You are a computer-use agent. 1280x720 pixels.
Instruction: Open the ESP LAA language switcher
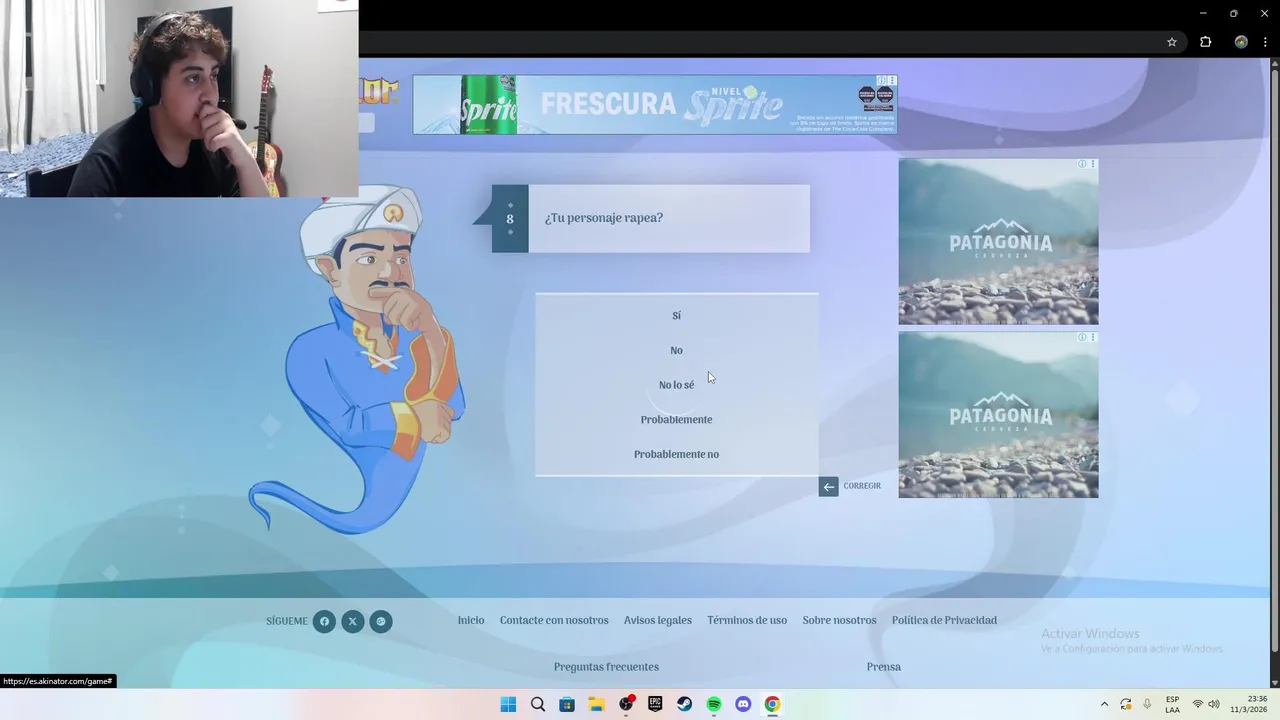(1172, 704)
